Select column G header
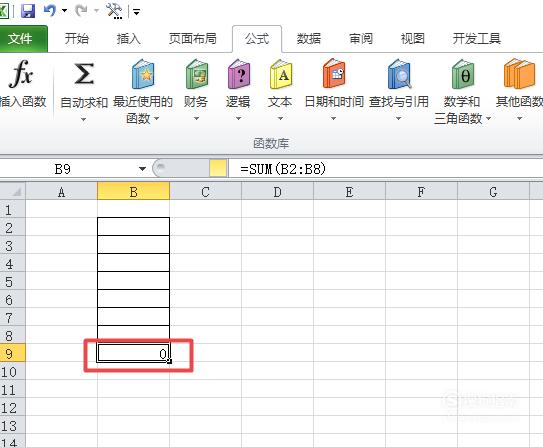543x447 pixels. (x=493, y=191)
